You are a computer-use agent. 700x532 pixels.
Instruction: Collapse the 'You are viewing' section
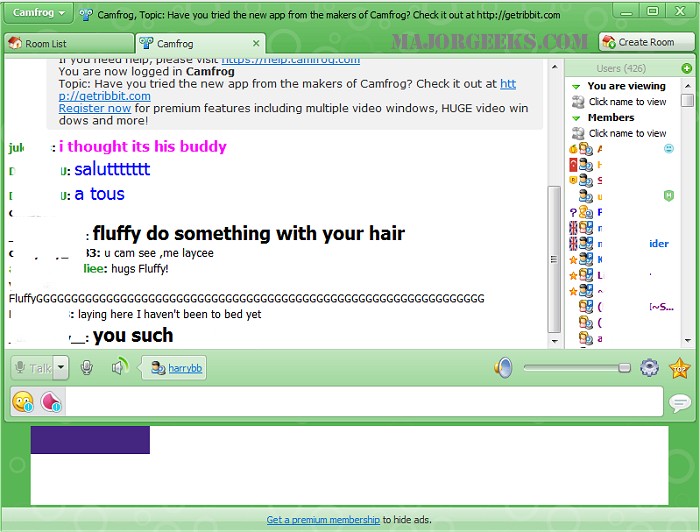[x=576, y=86]
